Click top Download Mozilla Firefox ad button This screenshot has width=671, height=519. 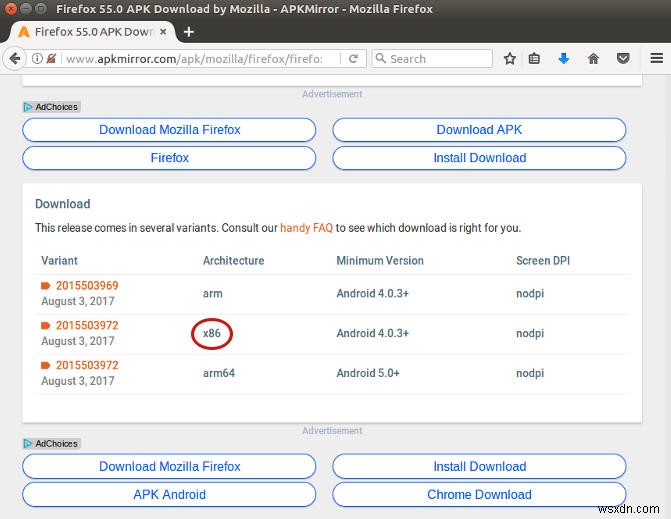click(x=169, y=130)
